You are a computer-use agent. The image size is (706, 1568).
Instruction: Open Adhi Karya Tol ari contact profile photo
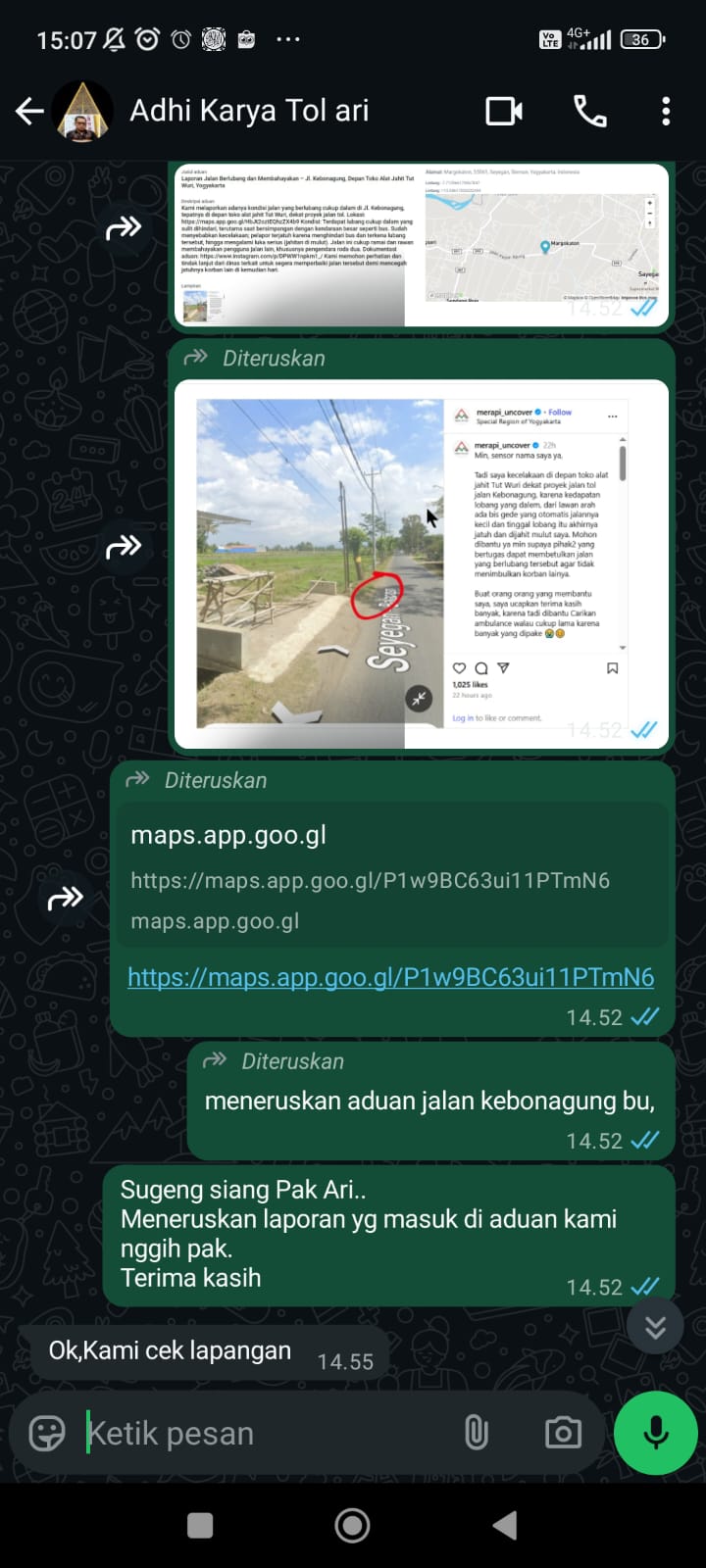83,112
